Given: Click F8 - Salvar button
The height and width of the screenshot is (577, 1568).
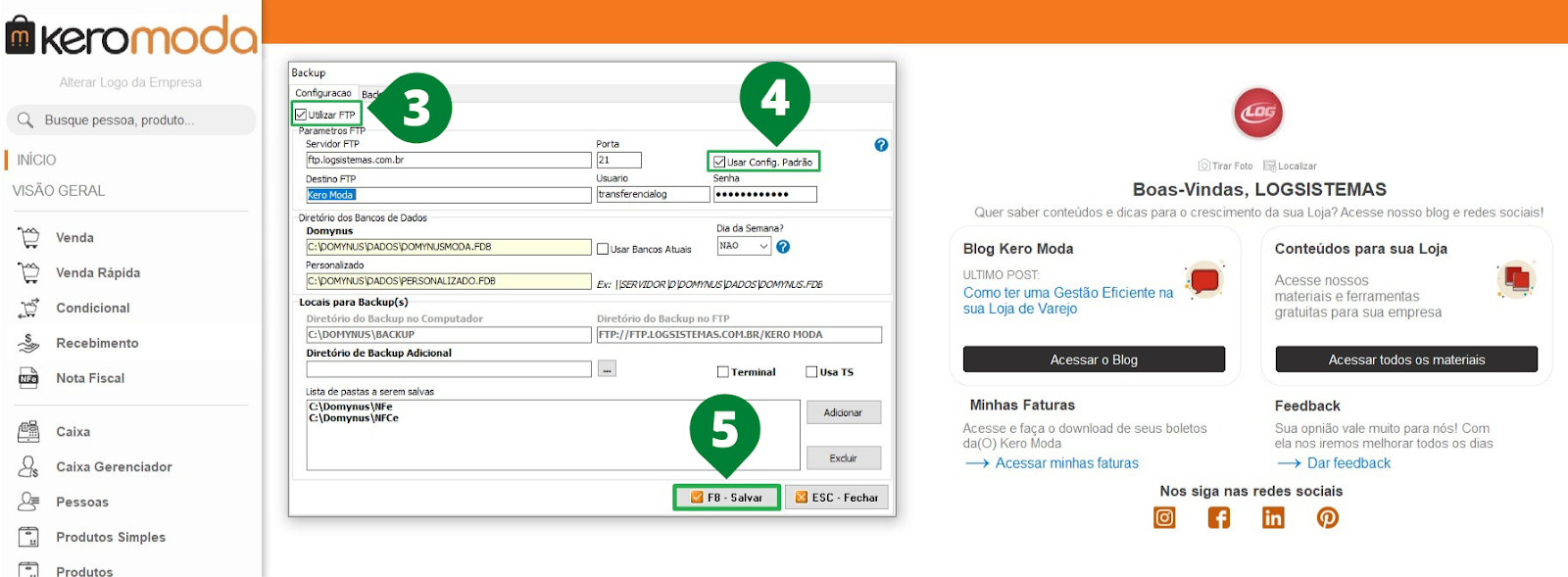Looking at the screenshot, I should [727, 498].
